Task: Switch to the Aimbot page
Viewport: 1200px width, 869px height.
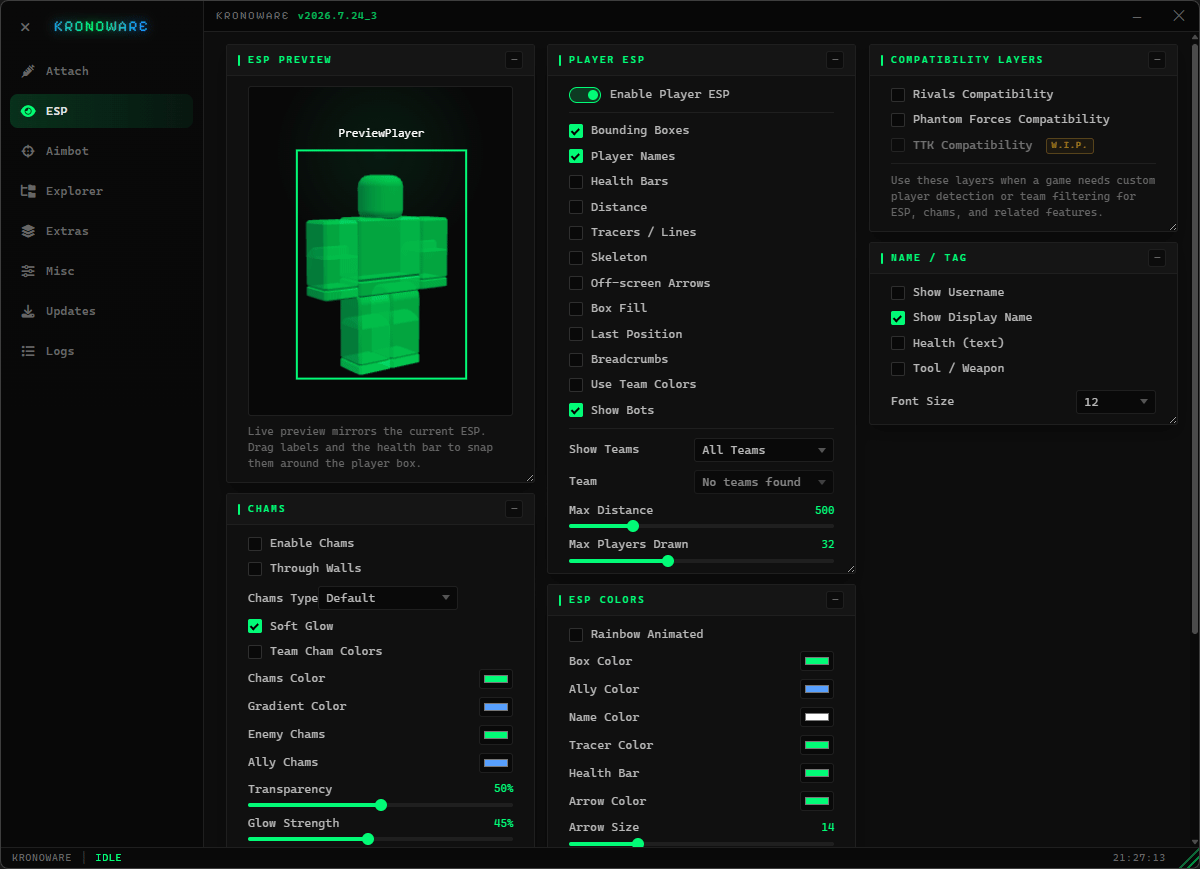Action: click(101, 151)
